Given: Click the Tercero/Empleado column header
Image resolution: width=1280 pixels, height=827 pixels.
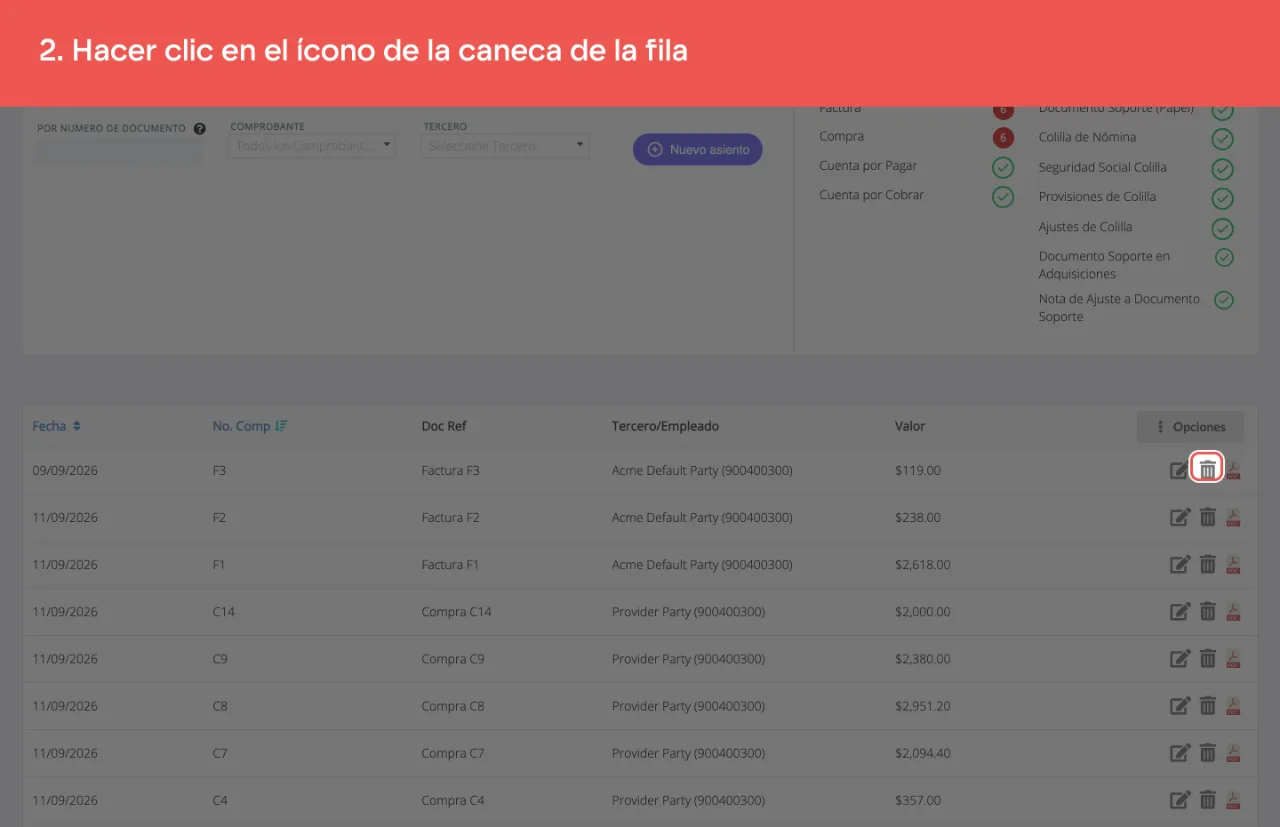Looking at the screenshot, I should (665, 426).
